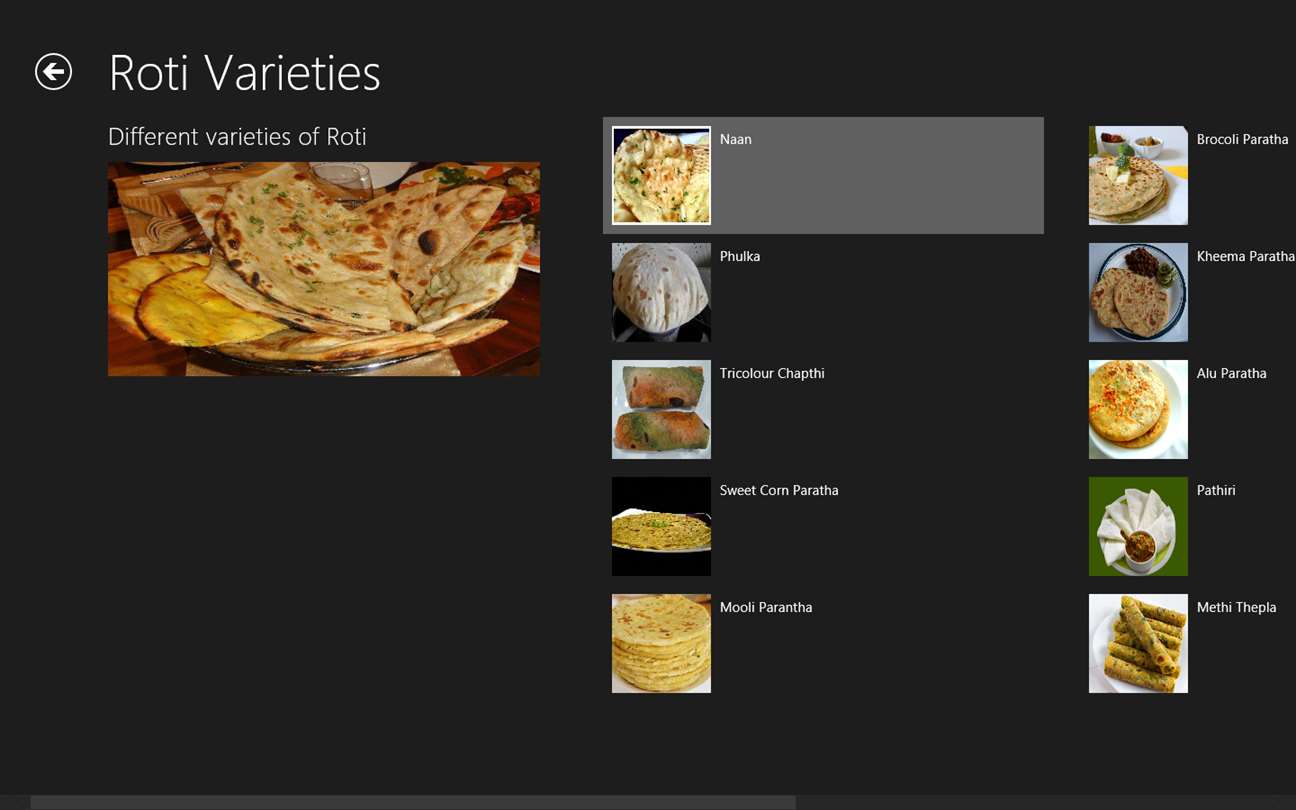
Task: Open the Pathiri thumbnail
Action: click(1138, 526)
